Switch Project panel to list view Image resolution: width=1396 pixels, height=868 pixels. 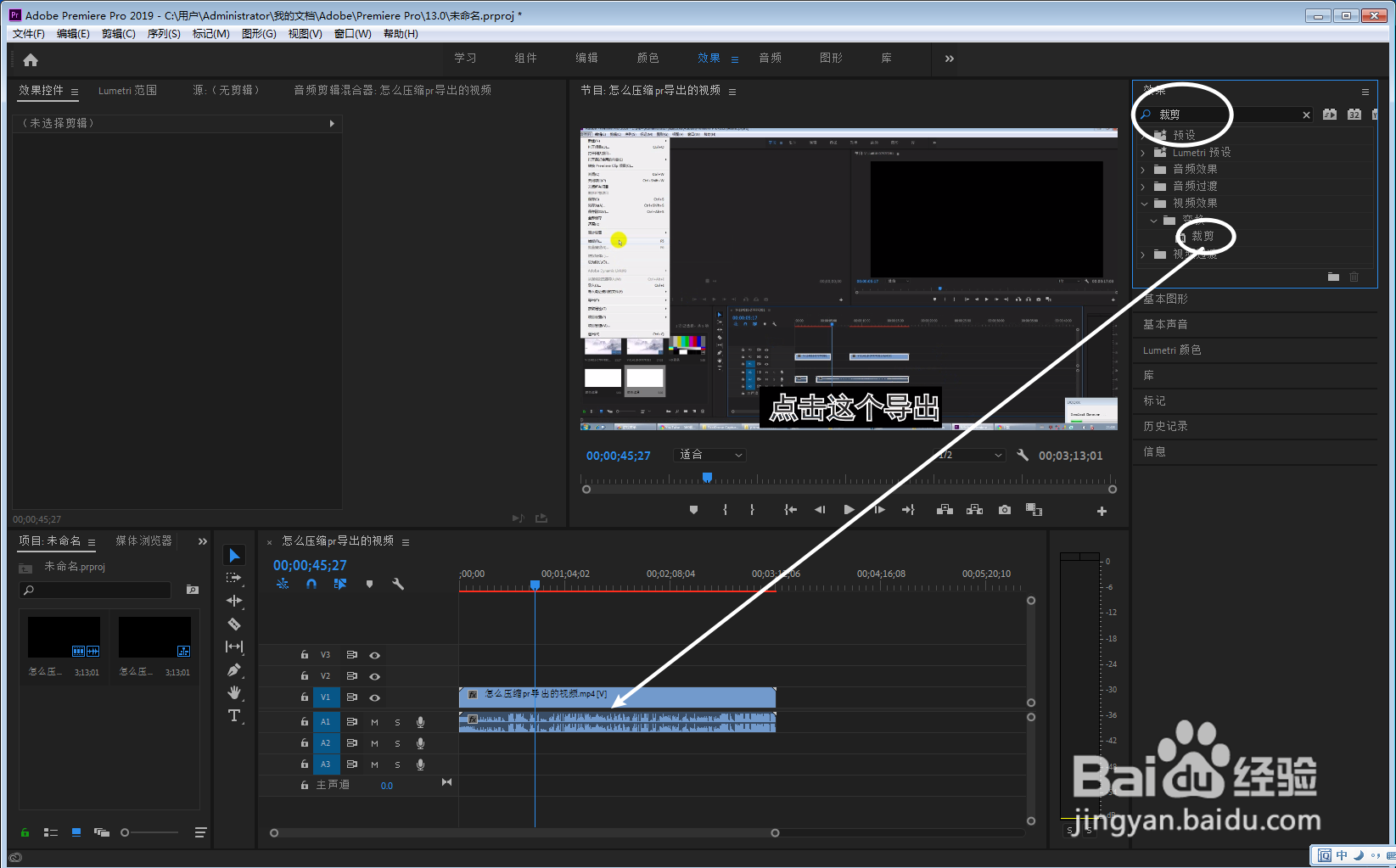[51, 832]
